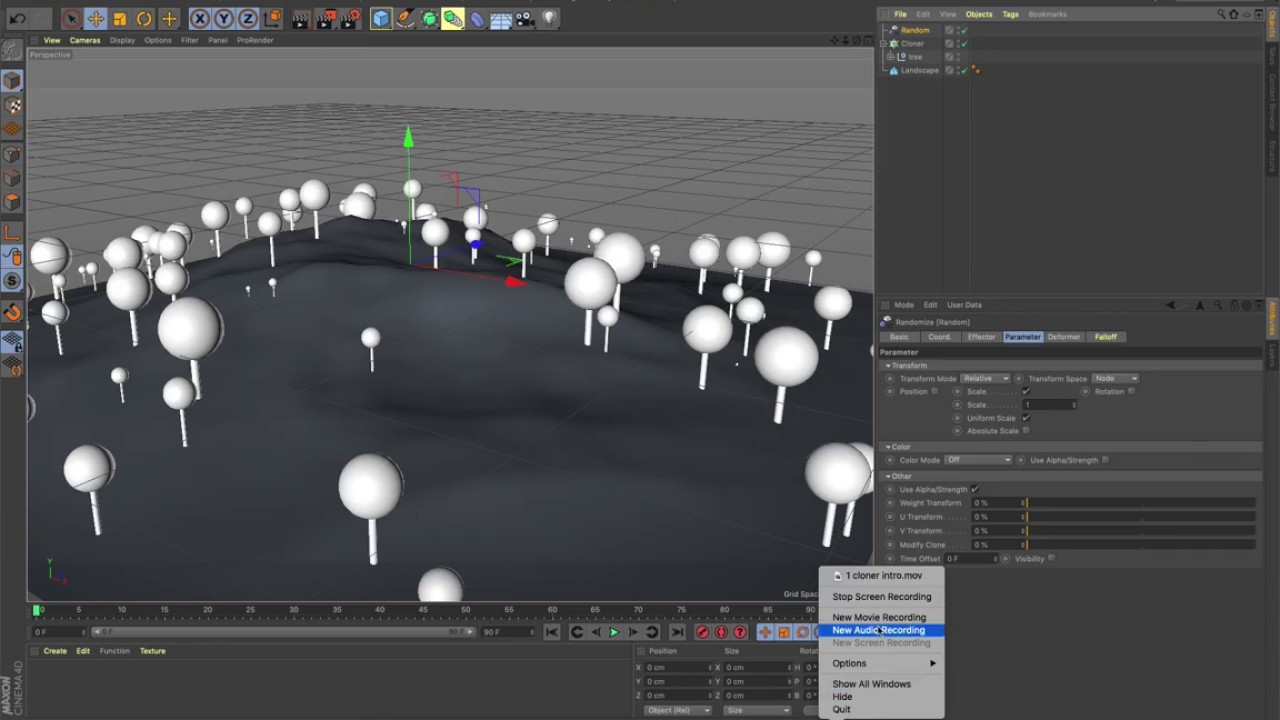Select the Cloner object in tree

pos(912,43)
